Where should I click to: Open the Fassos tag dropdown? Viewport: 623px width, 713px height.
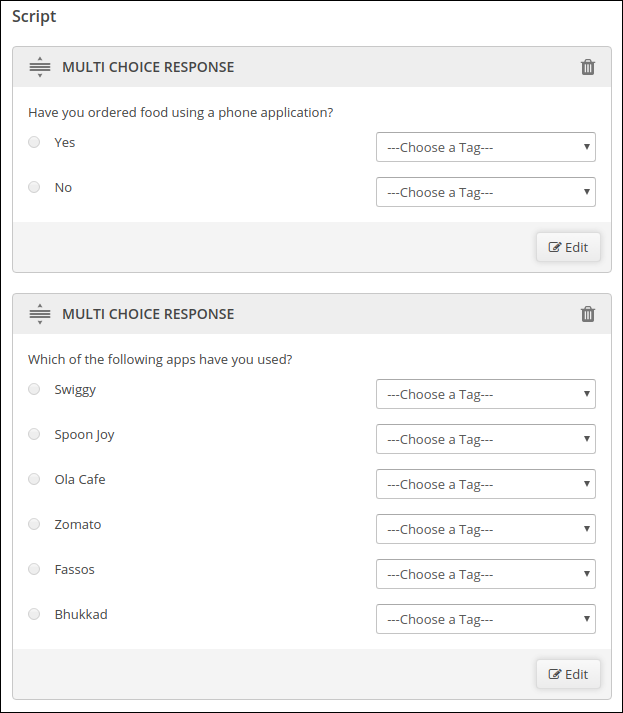click(486, 574)
